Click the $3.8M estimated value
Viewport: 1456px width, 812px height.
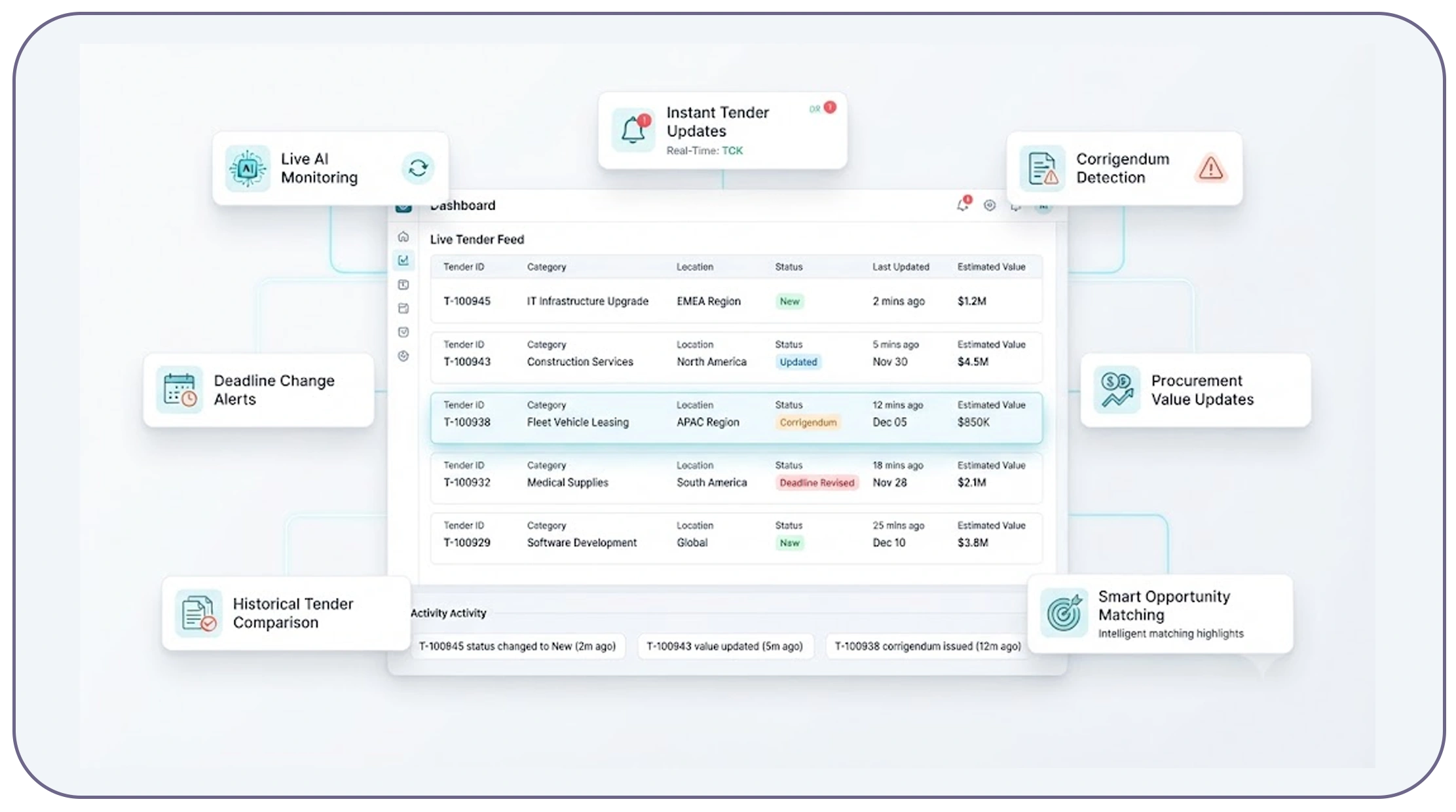pyautogui.click(x=973, y=543)
